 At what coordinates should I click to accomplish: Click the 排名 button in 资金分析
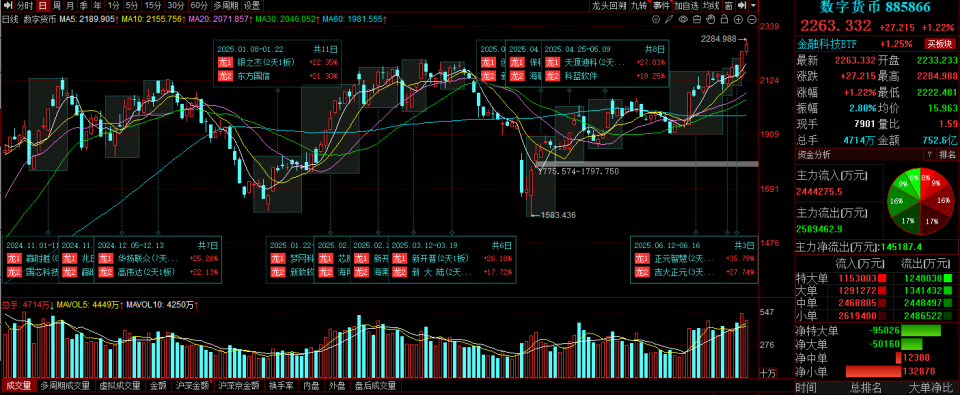pos(947,154)
